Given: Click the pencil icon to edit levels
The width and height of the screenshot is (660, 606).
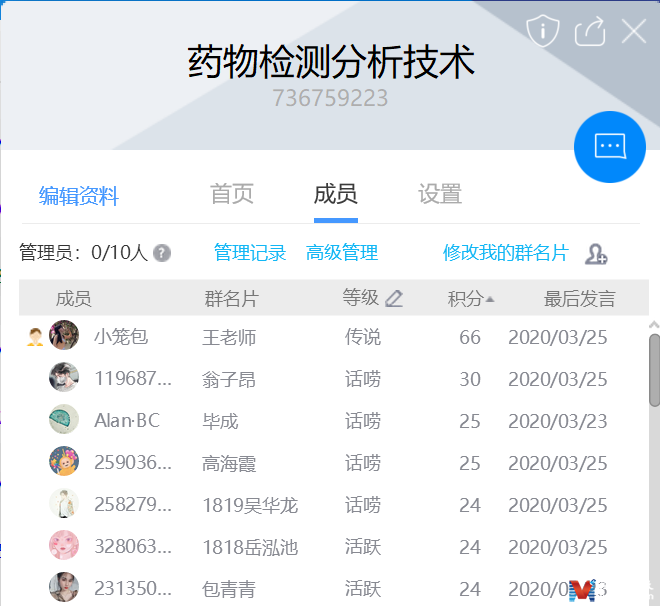Looking at the screenshot, I should coord(394,298).
